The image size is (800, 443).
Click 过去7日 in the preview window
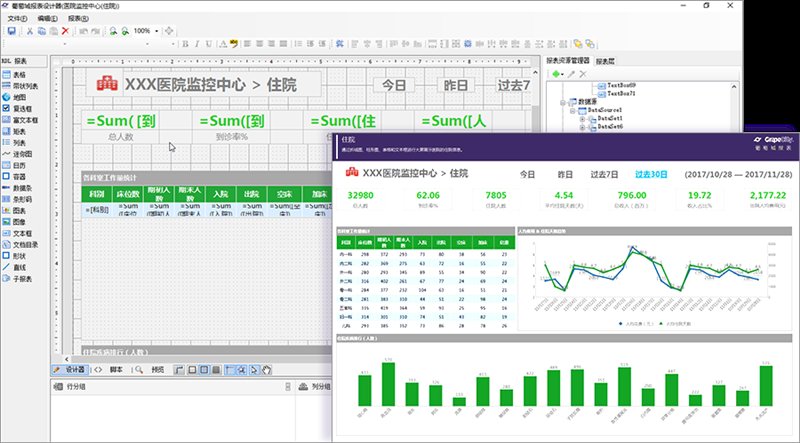[604, 174]
